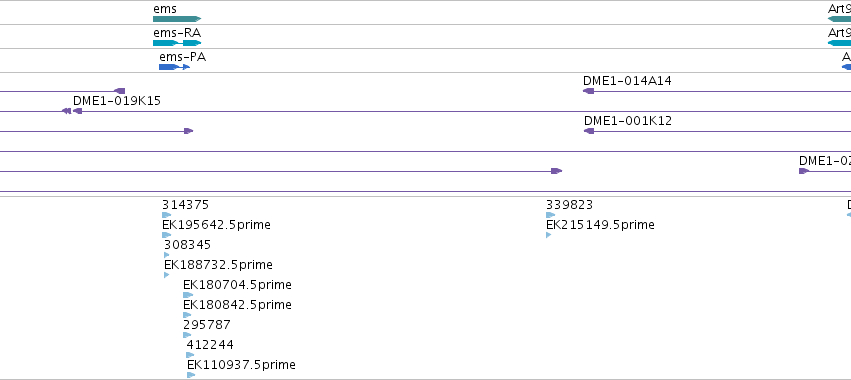
Task: Click the DME1-014A14 clone arrowhead
Action: [588, 91]
